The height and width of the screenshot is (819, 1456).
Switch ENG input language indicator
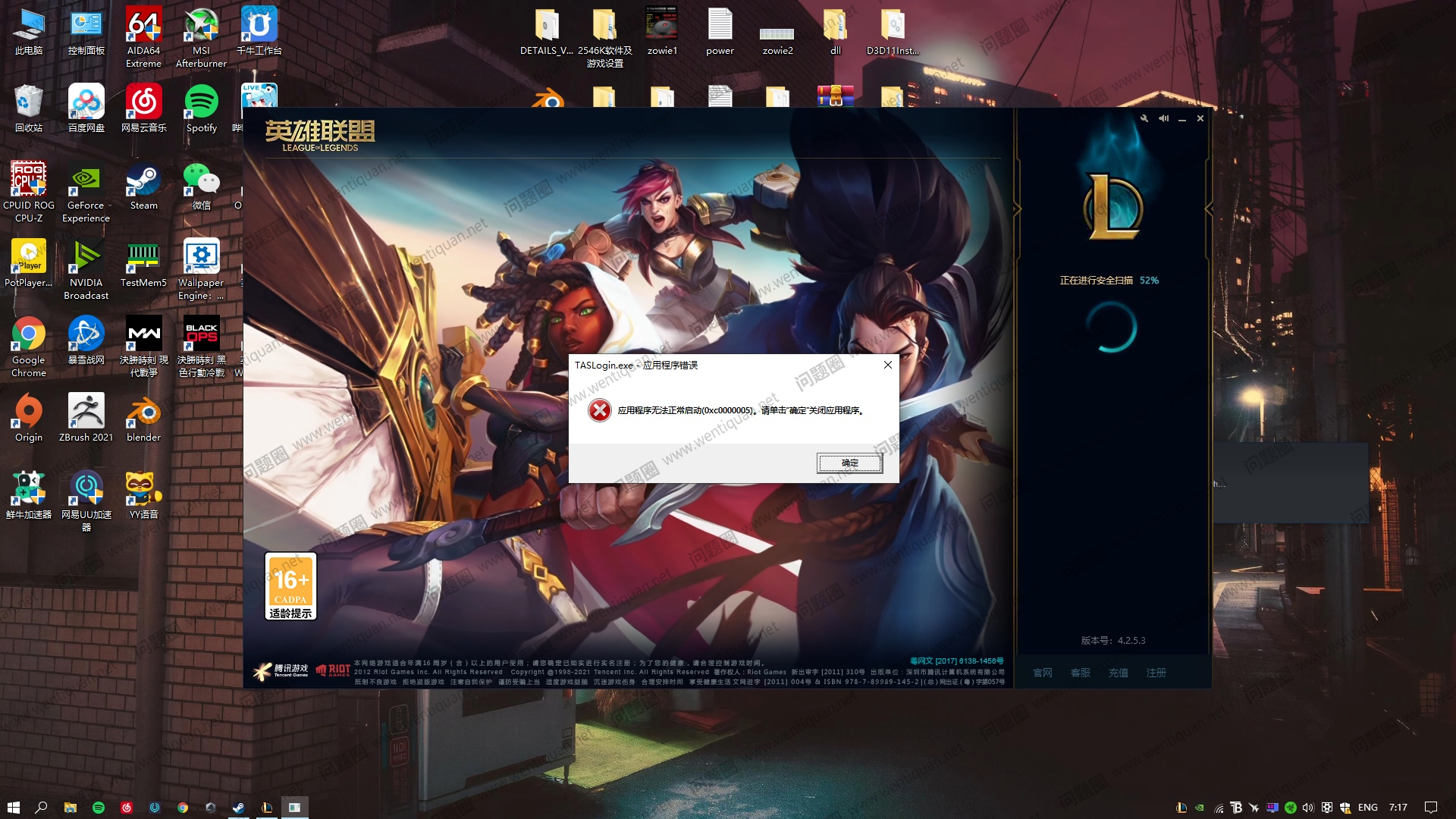1367,808
